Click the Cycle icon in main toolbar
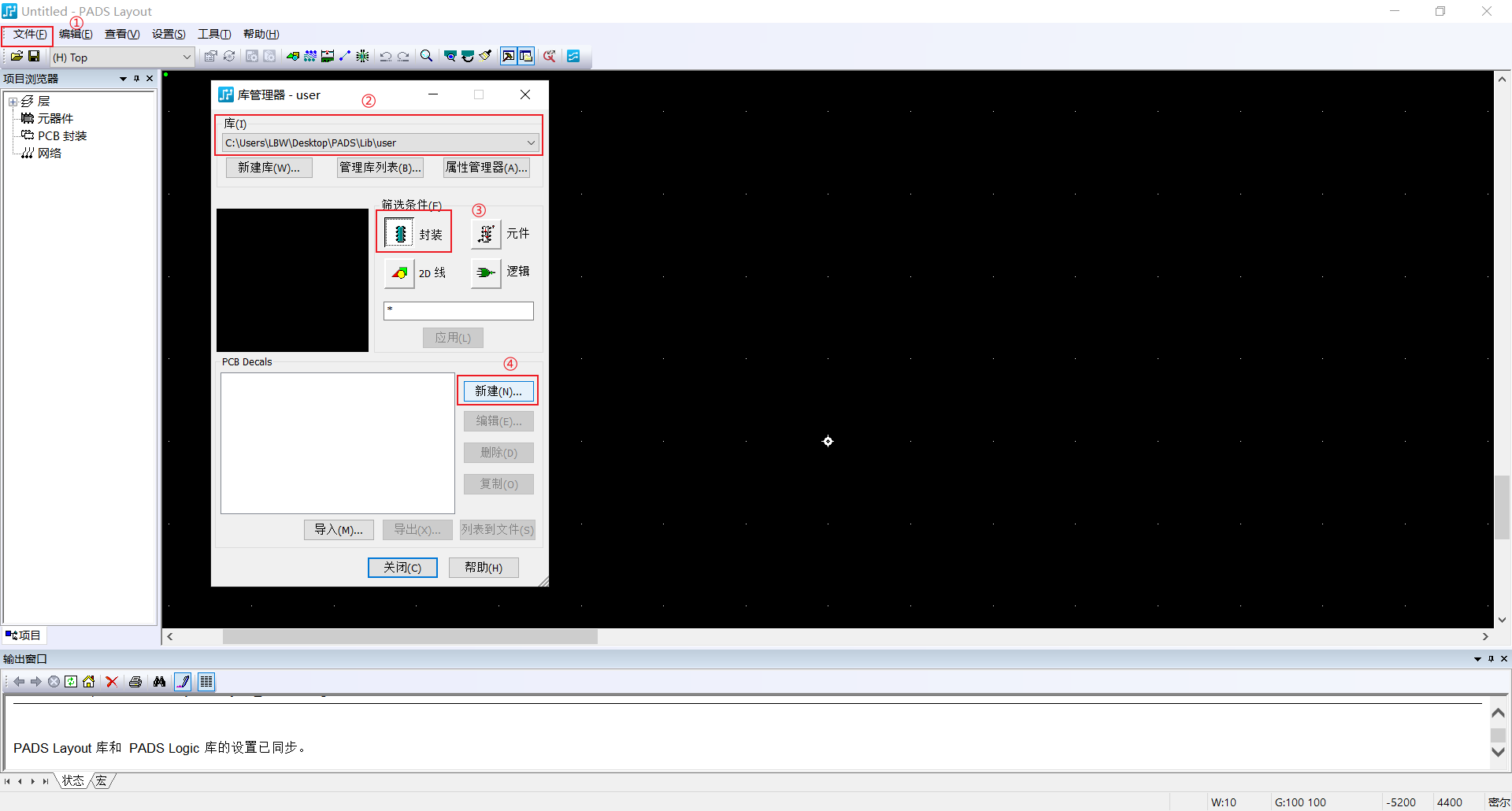Viewport: 1512px width, 811px height. 229,56
